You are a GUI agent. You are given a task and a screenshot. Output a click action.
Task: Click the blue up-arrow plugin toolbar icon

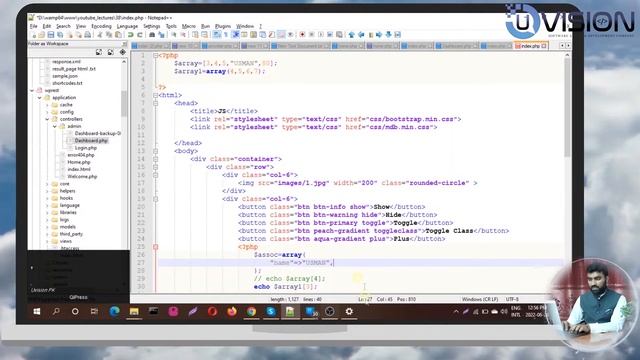(x=351, y=35)
